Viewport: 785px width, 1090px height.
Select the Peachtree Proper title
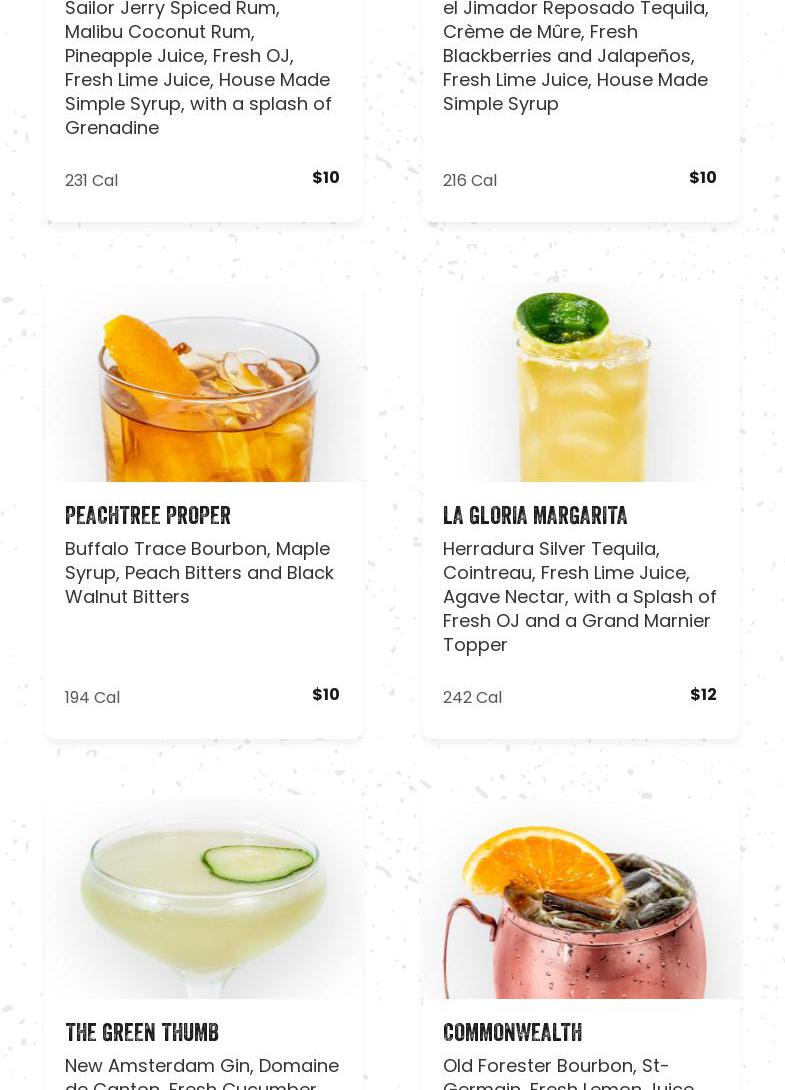[147, 515]
